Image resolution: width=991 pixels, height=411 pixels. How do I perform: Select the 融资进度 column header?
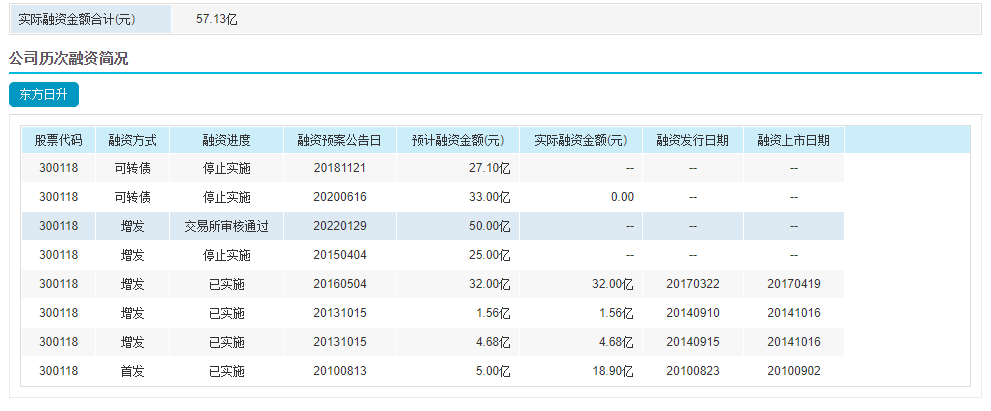[x=226, y=140]
